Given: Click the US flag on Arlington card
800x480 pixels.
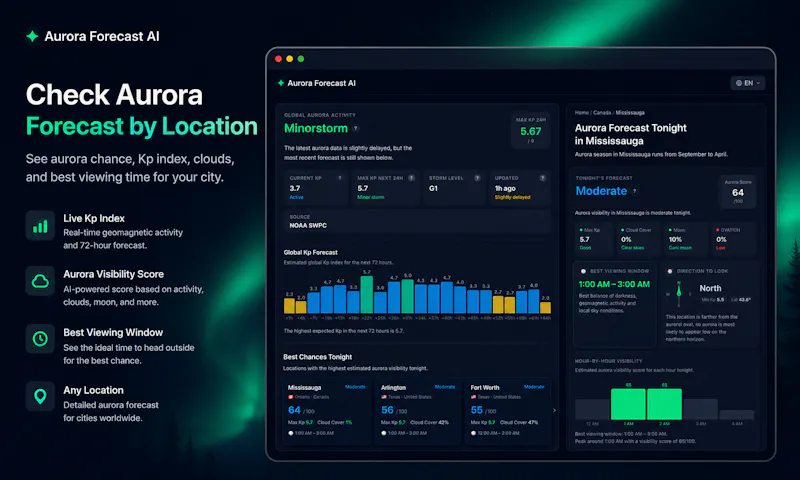Looking at the screenshot, I should 384,397.
